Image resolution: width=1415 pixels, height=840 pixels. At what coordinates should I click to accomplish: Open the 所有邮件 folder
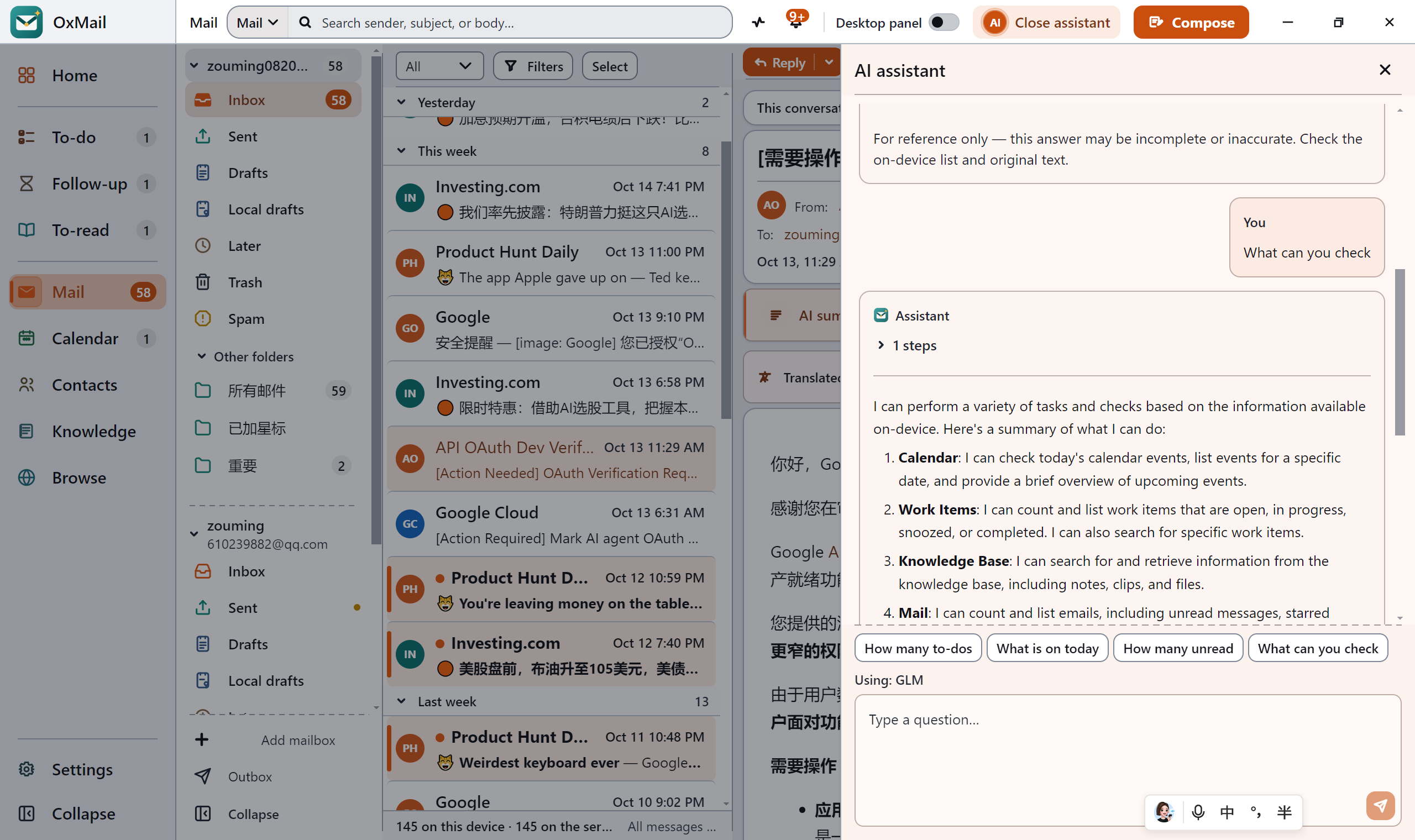tap(273, 391)
